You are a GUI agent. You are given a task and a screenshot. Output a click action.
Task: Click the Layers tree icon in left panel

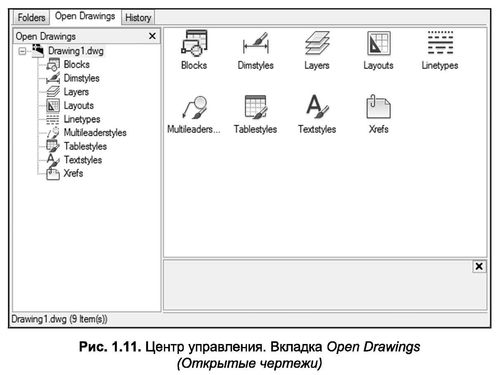pos(53,92)
